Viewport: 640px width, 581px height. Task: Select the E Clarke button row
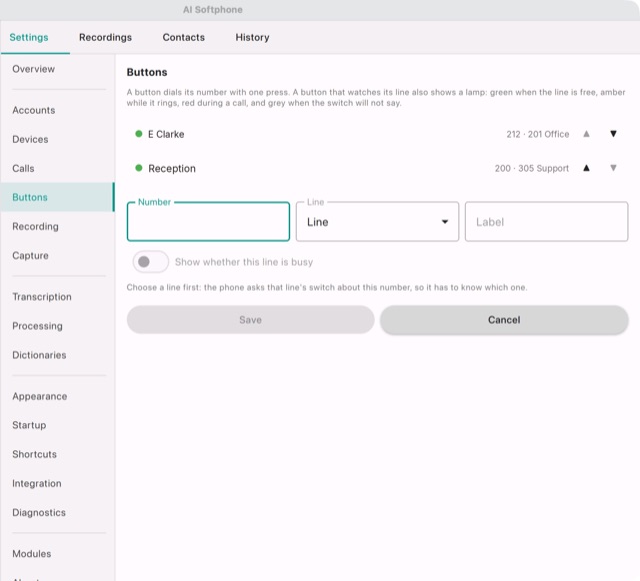pyautogui.click(x=377, y=134)
